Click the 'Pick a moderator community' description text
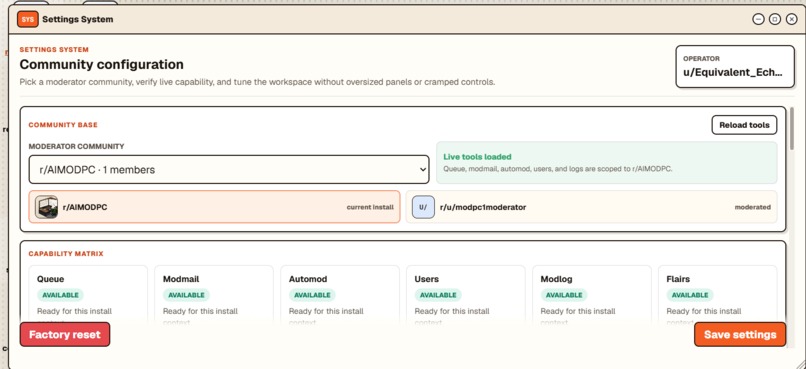 (x=257, y=82)
